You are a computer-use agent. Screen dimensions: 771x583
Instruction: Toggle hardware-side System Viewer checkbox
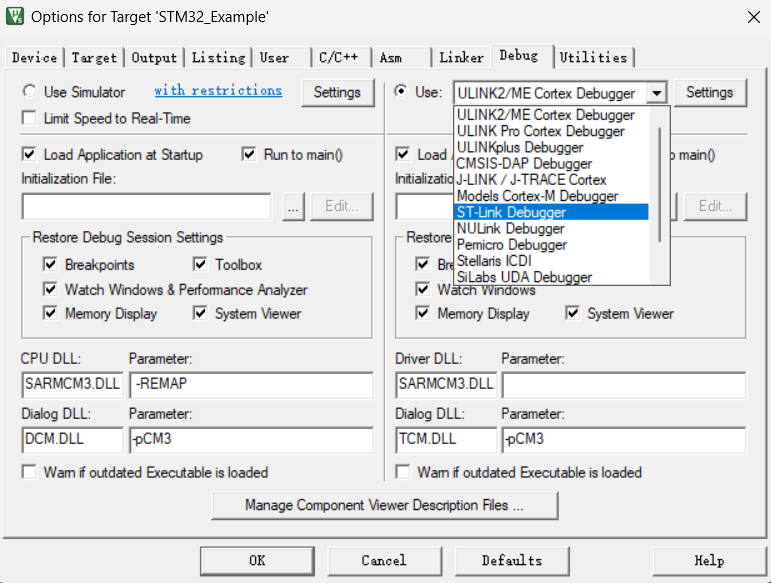pyautogui.click(x=572, y=313)
